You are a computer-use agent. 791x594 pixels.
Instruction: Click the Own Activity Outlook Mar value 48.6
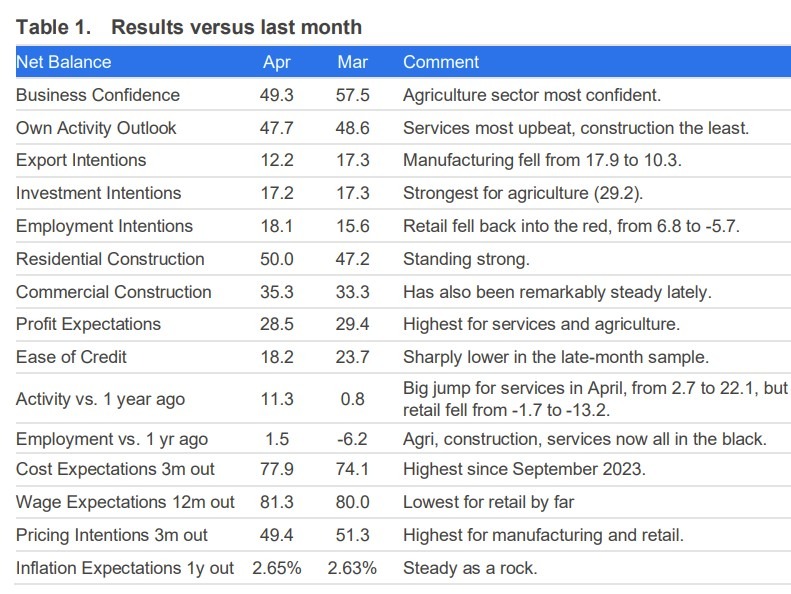(352, 128)
